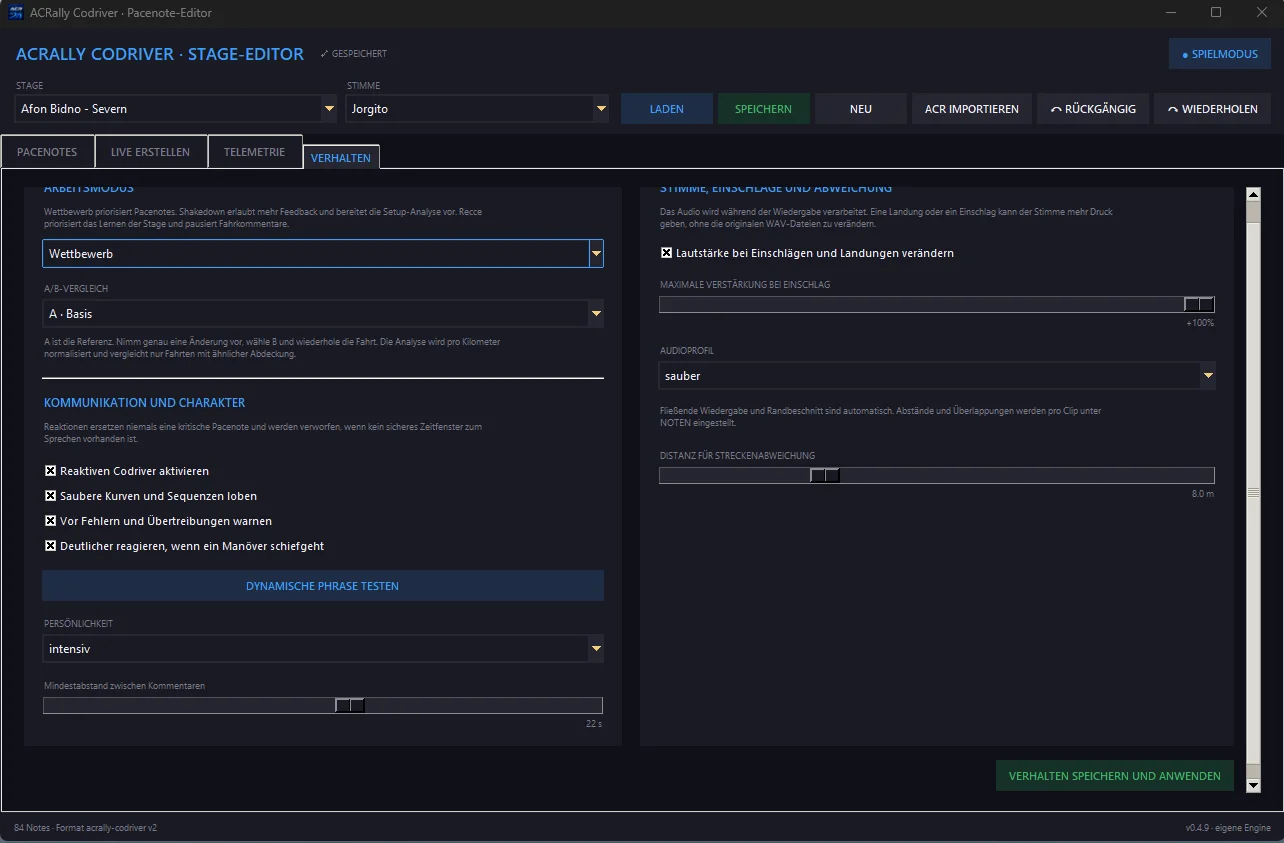Uncheck 'Saubere Kurven und Sequenzen loben'
The height and width of the screenshot is (843, 1284).
[x=51, y=496]
